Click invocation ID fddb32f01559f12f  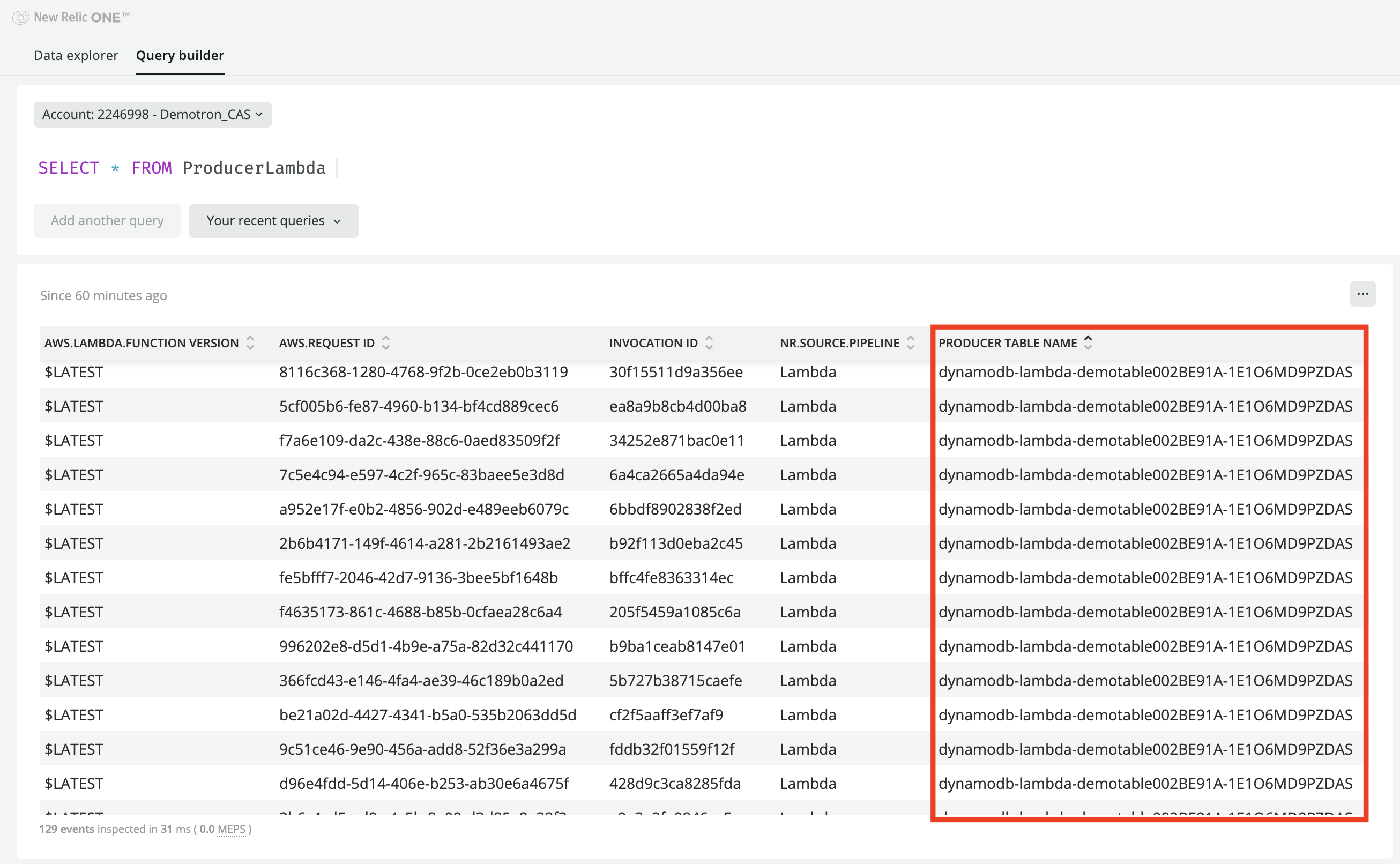pos(672,749)
